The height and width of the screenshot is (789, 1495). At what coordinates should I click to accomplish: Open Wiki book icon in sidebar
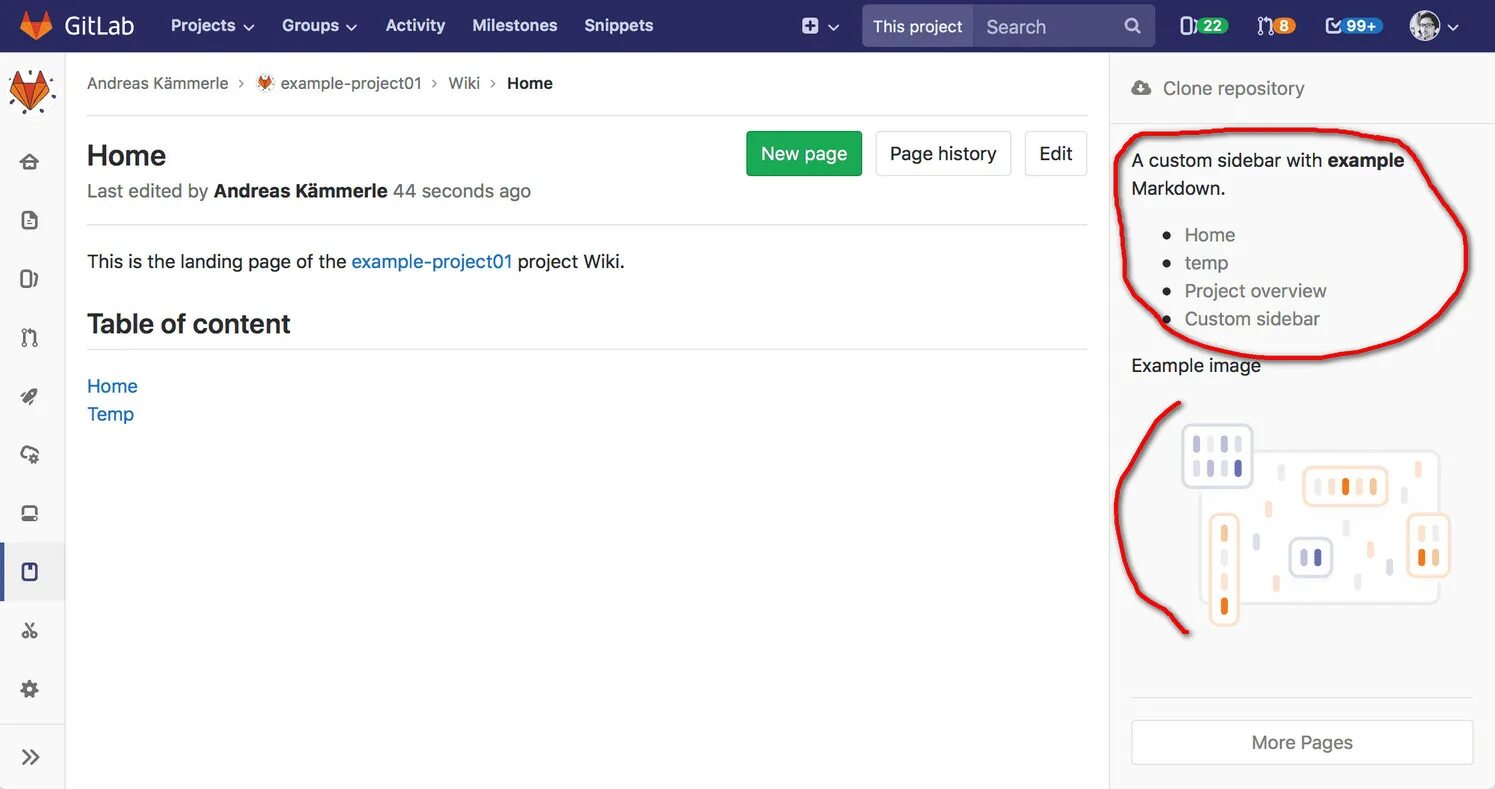click(x=30, y=572)
